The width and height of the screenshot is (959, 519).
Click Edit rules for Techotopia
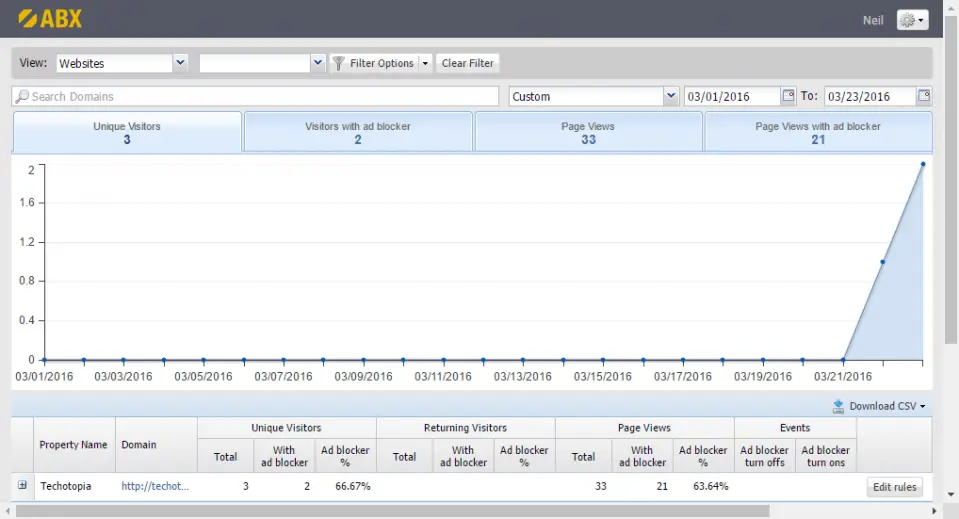pos(895,487)
